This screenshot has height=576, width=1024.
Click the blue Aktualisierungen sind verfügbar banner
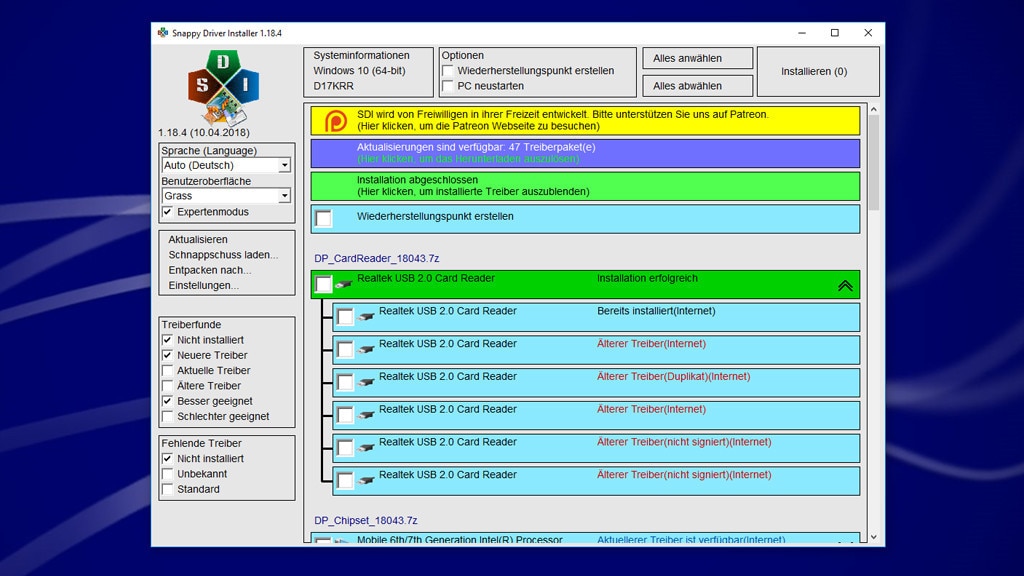[585, 153]
